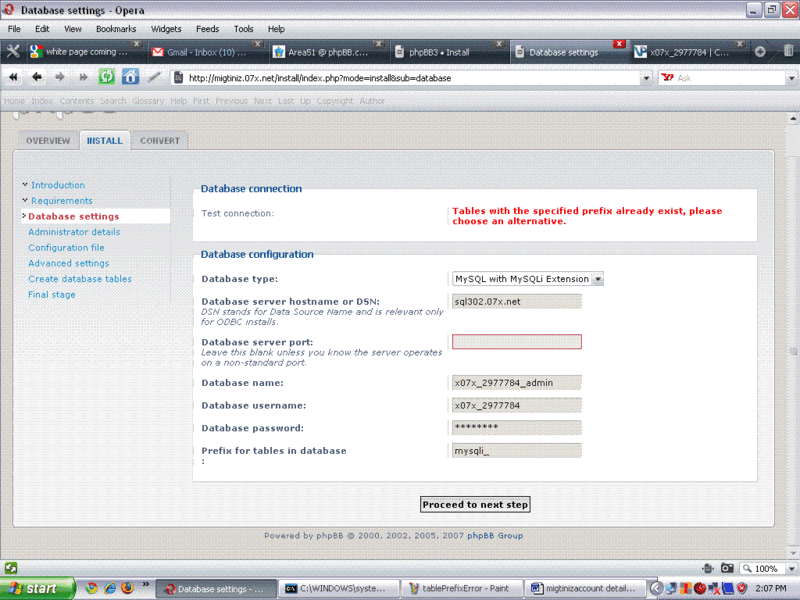Screen dimensions: 800x600
Task: Open the Advanced settings link
Action: [x=69, y=263]
